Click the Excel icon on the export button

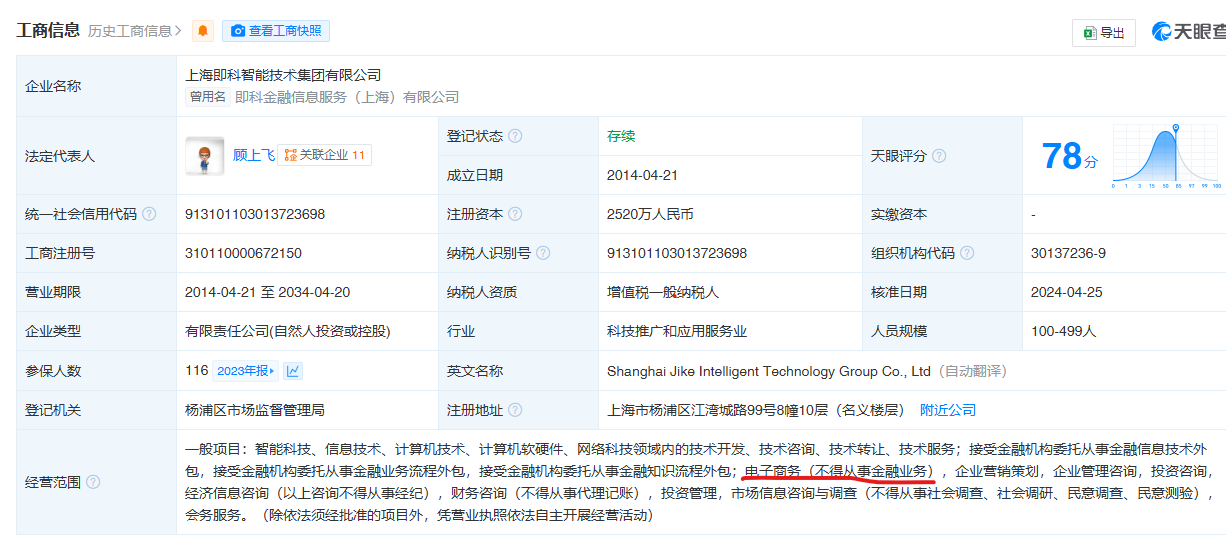tap(1089, 33)
